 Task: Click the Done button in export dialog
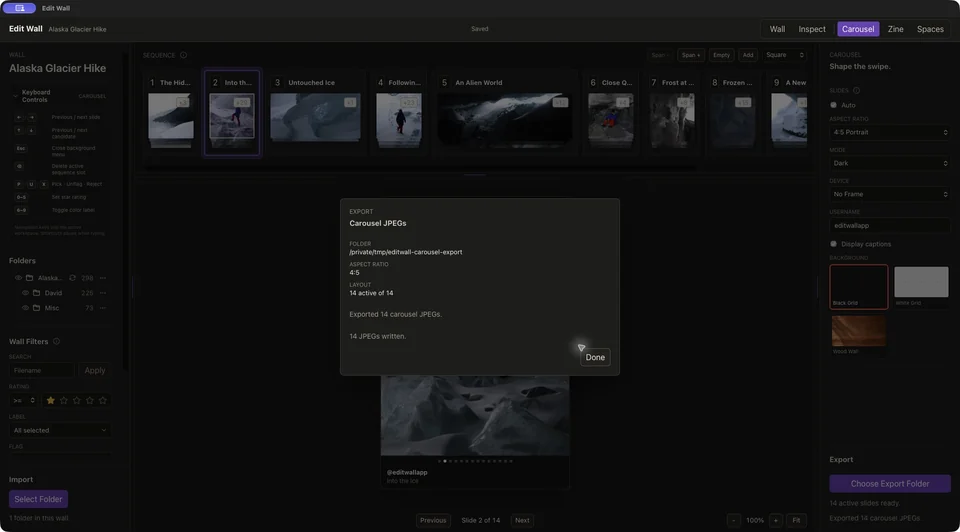594,358
